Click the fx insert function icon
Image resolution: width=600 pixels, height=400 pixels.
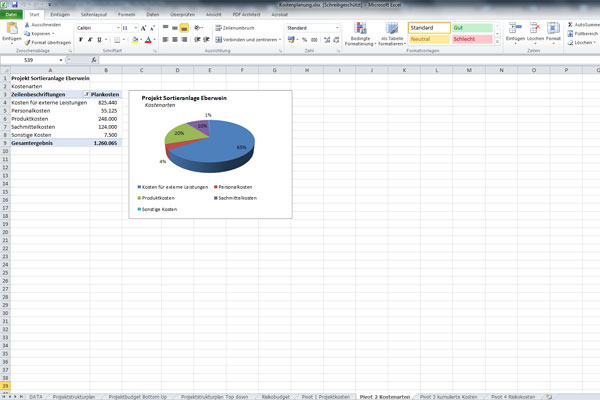tap(94, 60)
